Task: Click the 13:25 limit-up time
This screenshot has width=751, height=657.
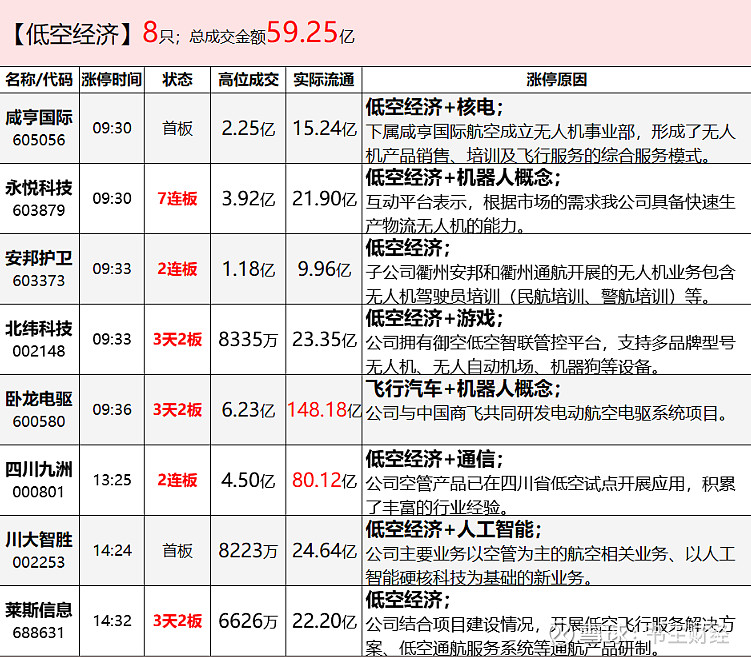Action: point(112,480)
